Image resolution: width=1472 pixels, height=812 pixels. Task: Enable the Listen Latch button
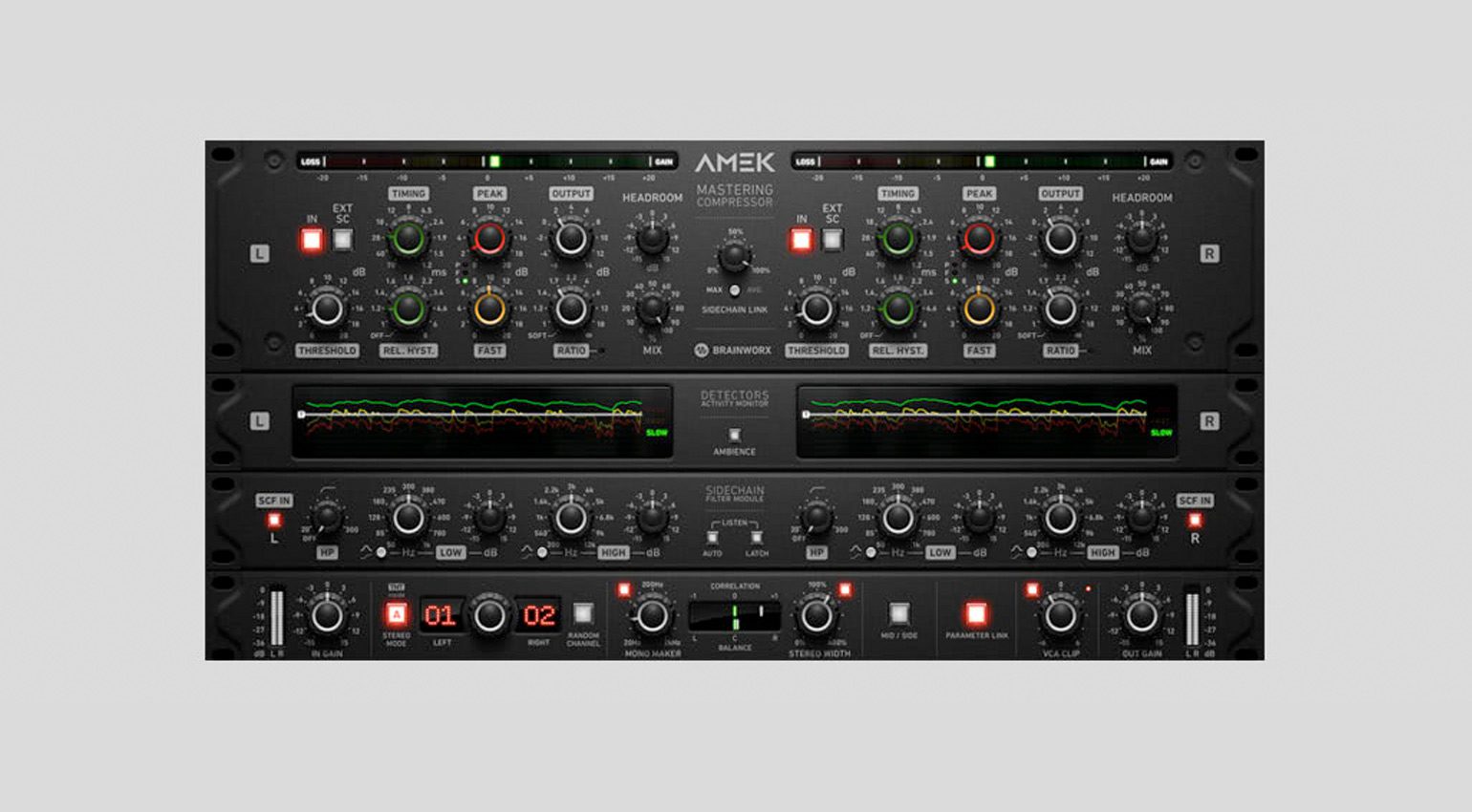click(x=756, y=538)
